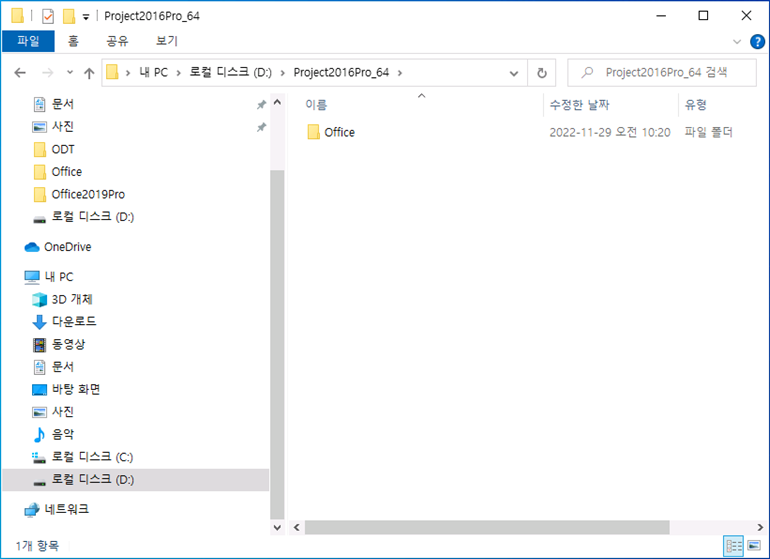Click the folder icon in address bar
The height and width of the screenshot is (559, 770).
[x=112, y=73]
